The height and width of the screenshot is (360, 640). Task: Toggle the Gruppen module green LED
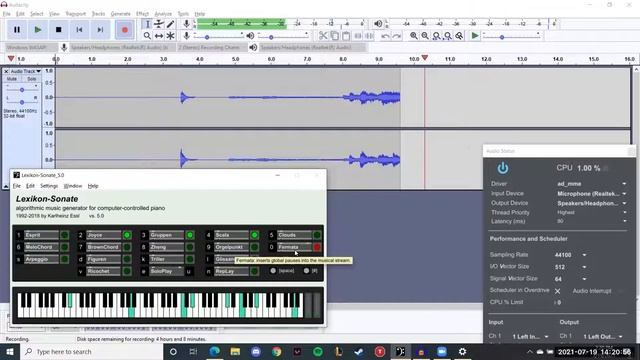[x=190, y=235]
